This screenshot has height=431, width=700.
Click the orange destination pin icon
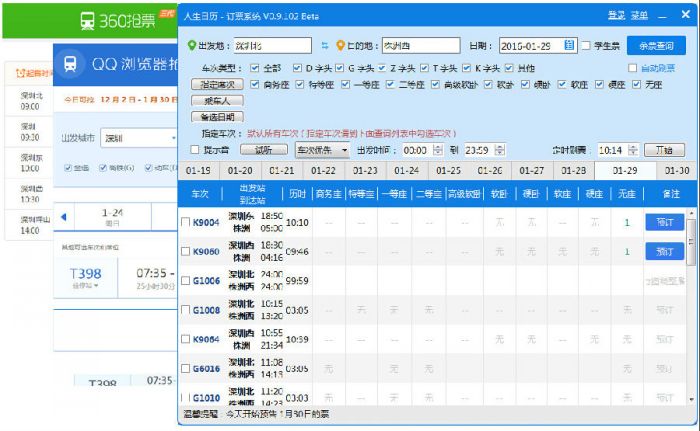pyautogui.click(x=341, y=46)
